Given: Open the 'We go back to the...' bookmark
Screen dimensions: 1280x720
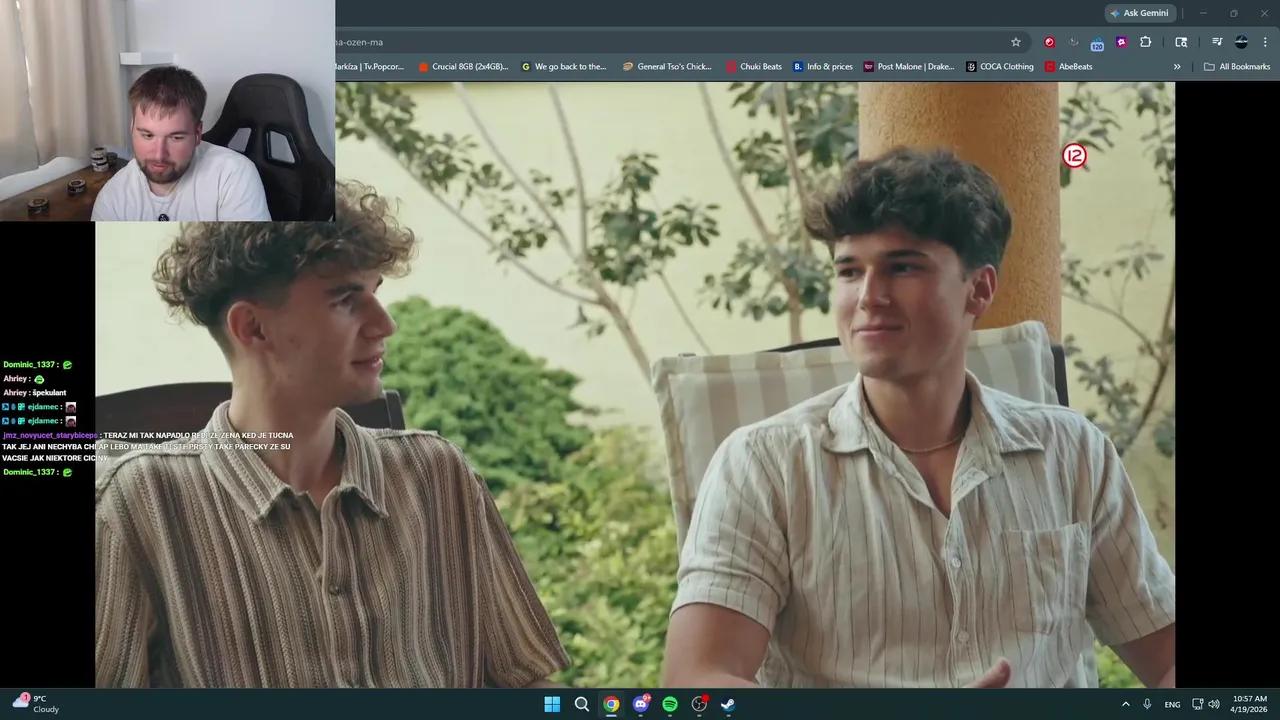Looking at the screenshot, I should pos(564,67).
